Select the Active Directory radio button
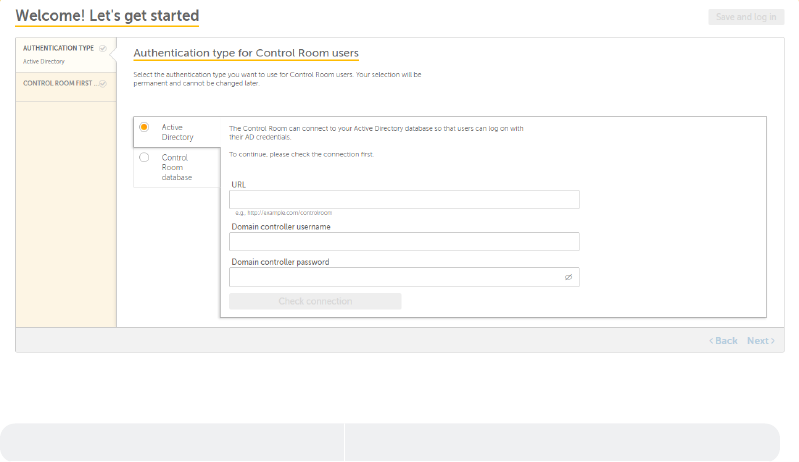 (x=144, y=127)
